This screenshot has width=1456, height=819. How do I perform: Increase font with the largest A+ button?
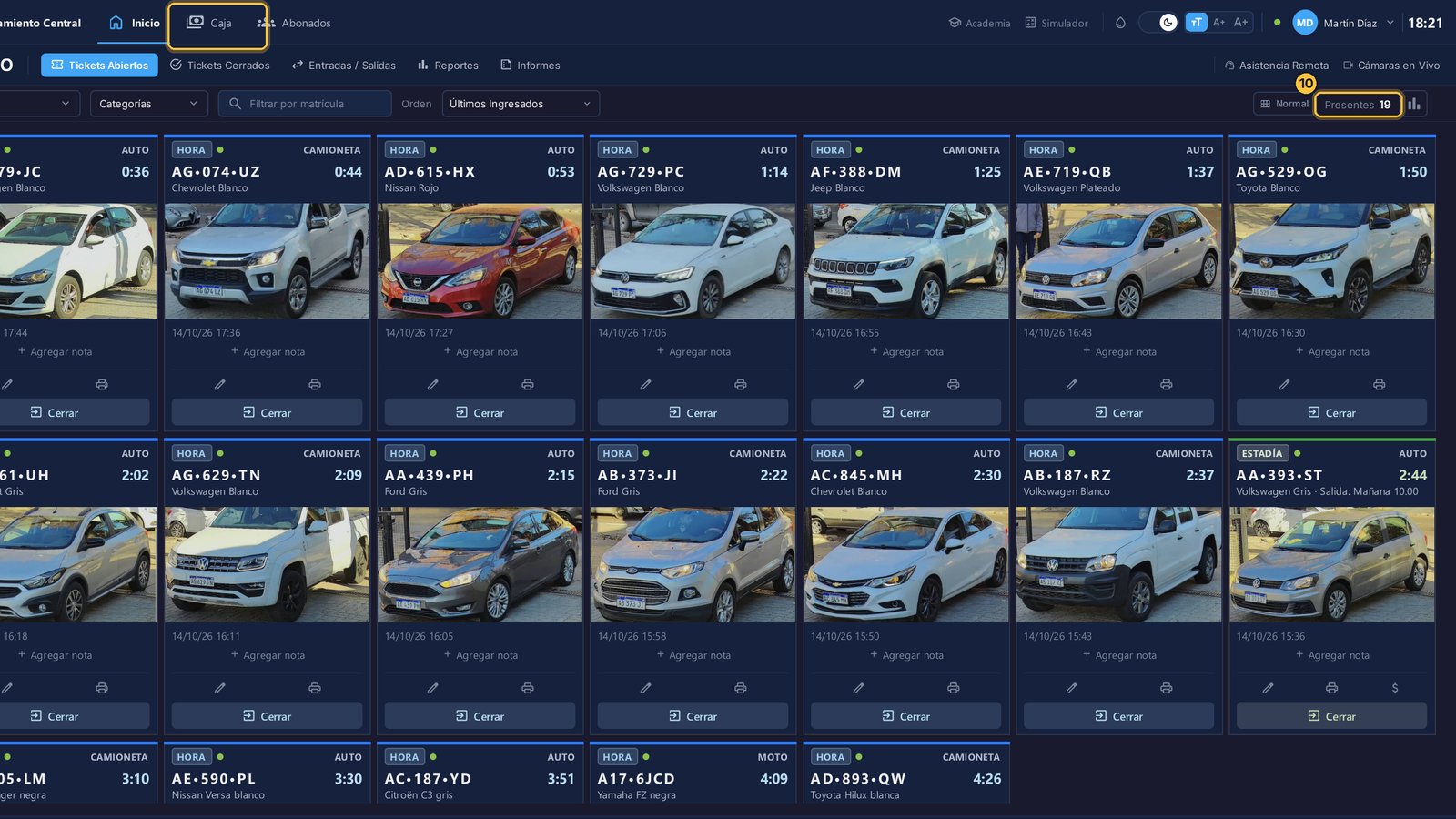(1240, 23)
